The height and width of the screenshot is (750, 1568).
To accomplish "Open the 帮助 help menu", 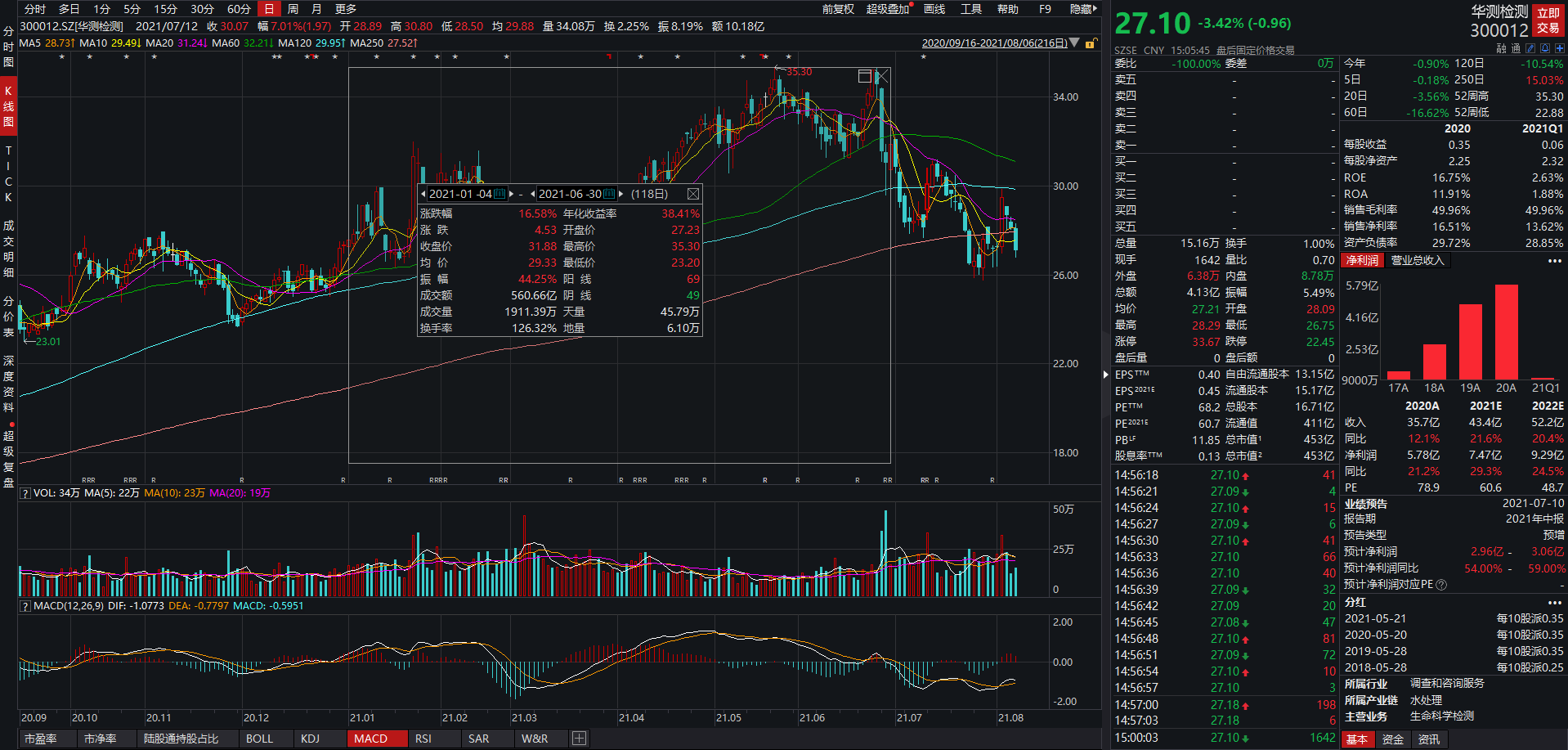I will click(1008, 9).
